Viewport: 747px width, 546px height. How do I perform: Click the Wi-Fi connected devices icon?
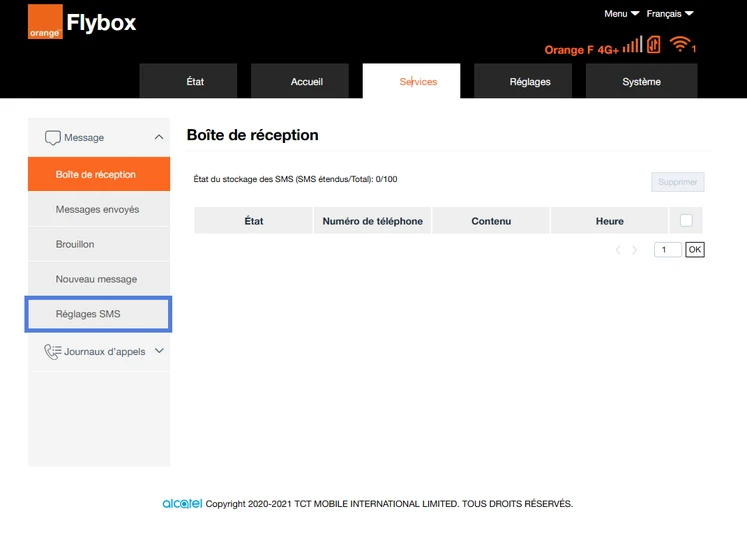pos(683,44)
